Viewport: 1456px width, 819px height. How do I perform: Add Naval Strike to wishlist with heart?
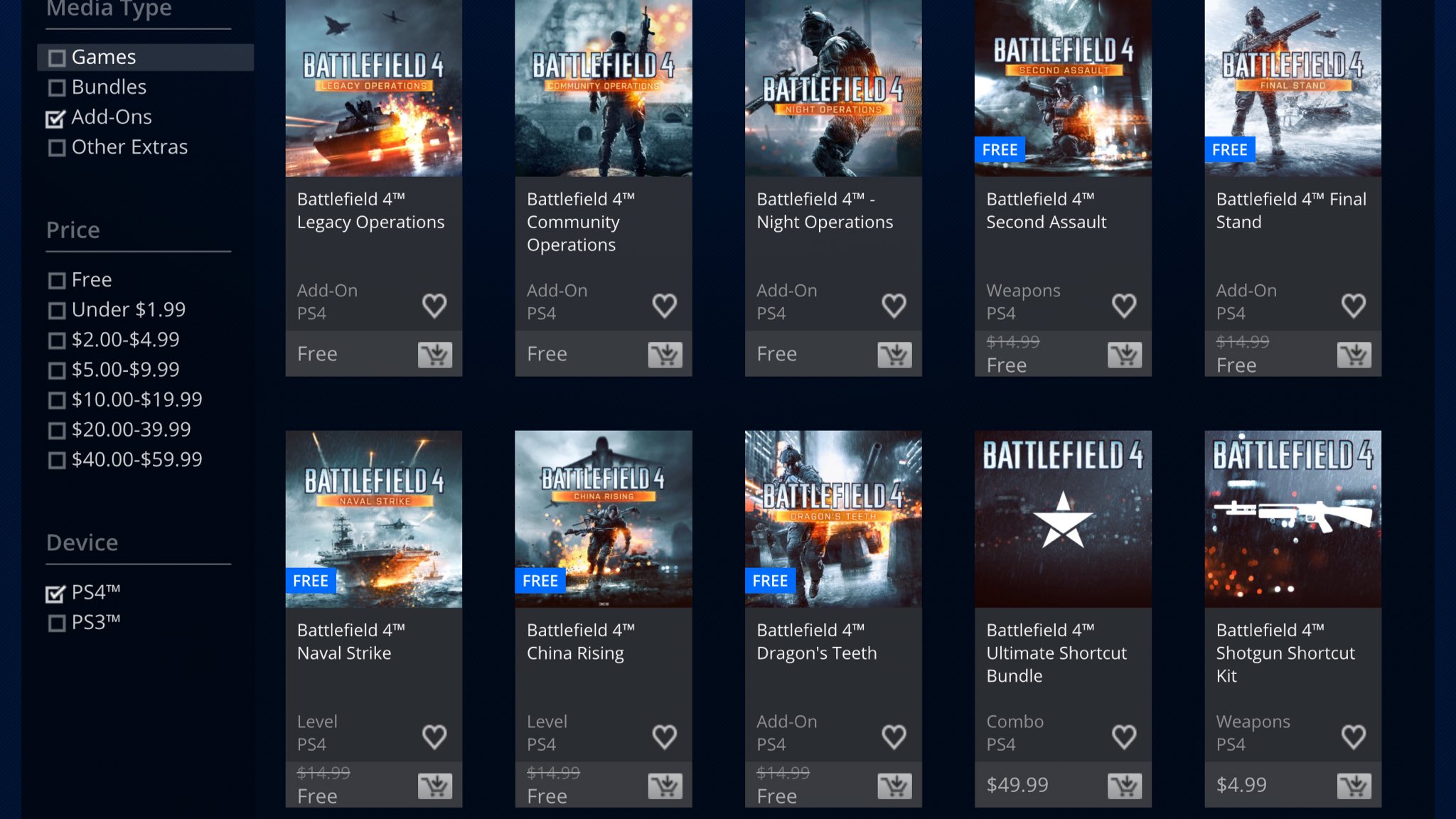coord(434,737)
